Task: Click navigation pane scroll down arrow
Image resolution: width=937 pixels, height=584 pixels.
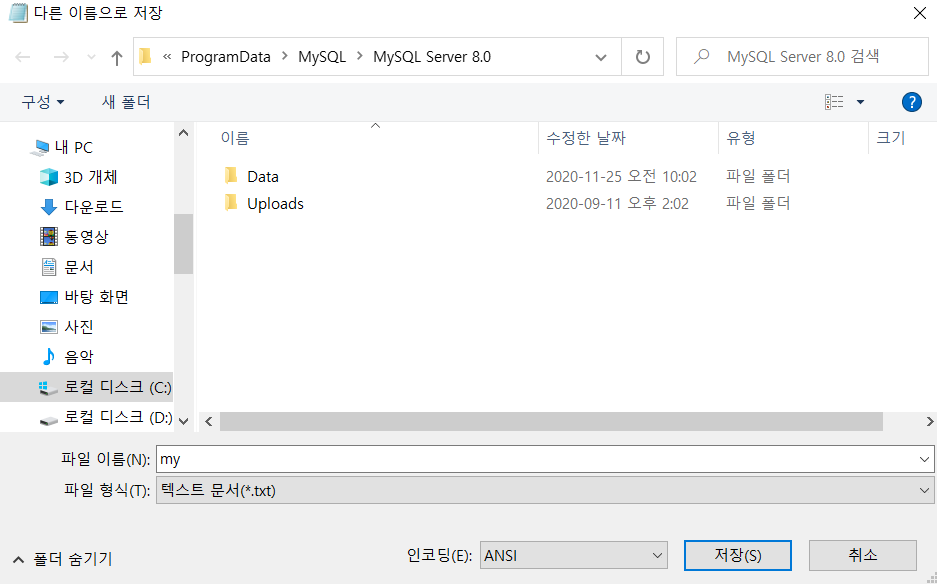Action: pos(183,421)
